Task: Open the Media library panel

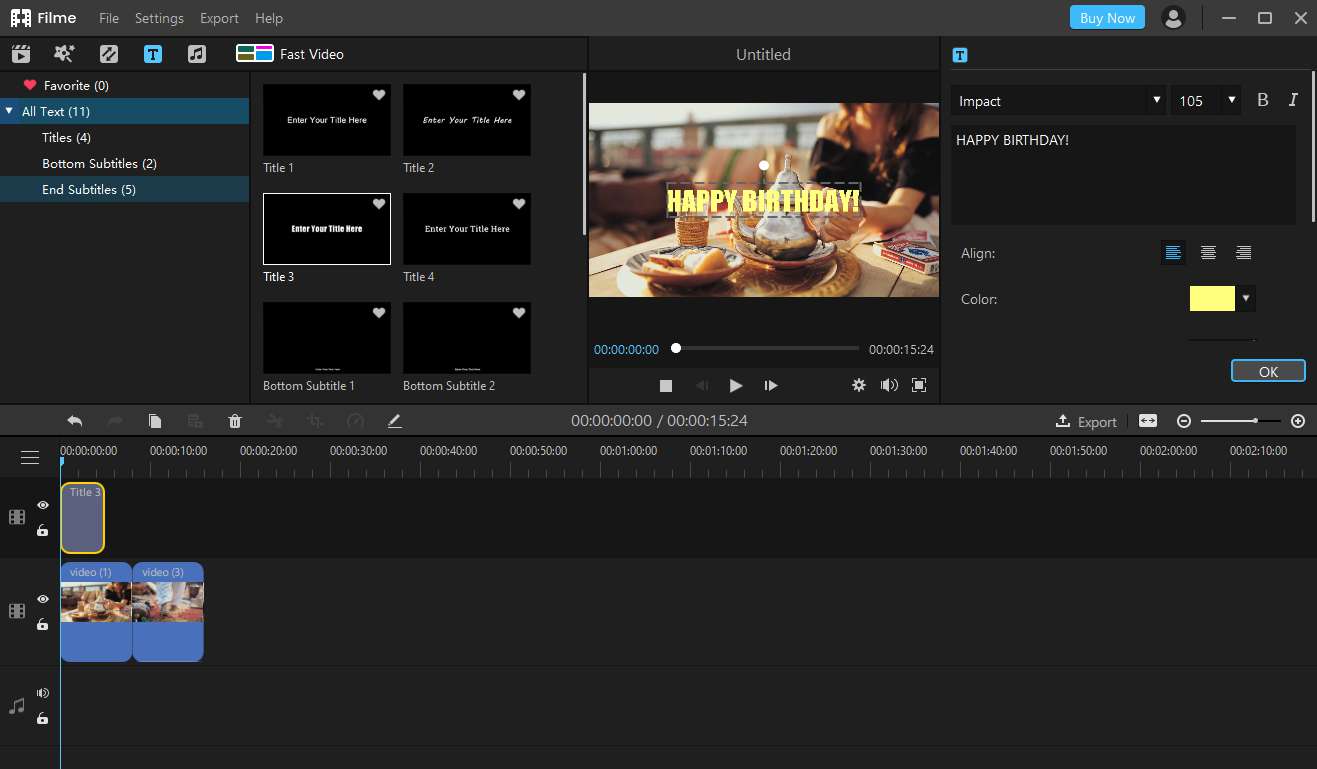Action: point(21,54)
